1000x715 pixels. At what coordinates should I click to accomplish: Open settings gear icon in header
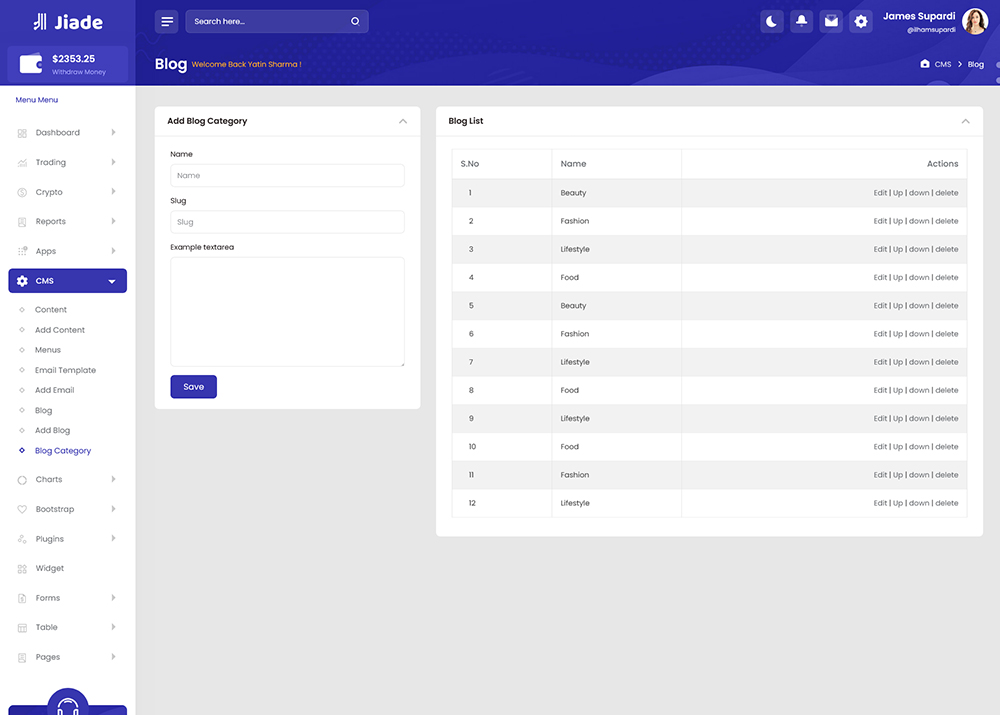tap(861, 21)
